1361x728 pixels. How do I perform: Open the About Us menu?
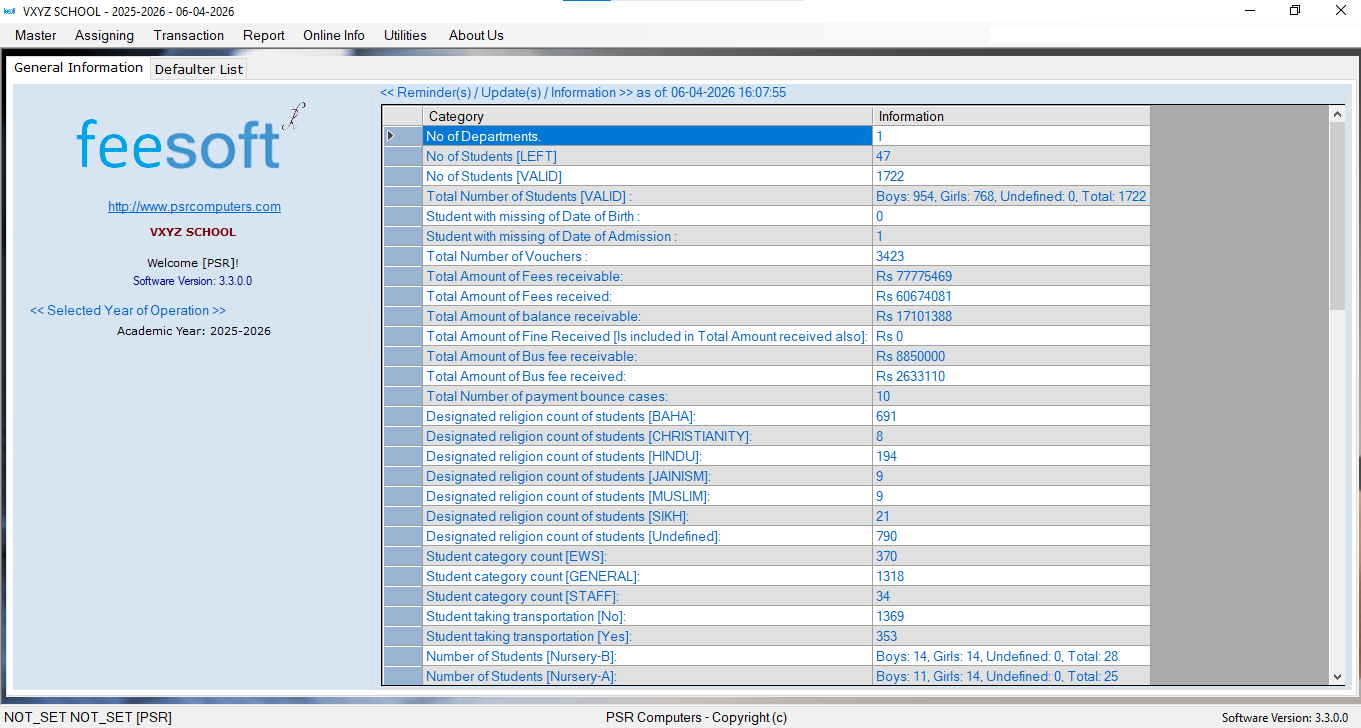(x=476, y=35)
